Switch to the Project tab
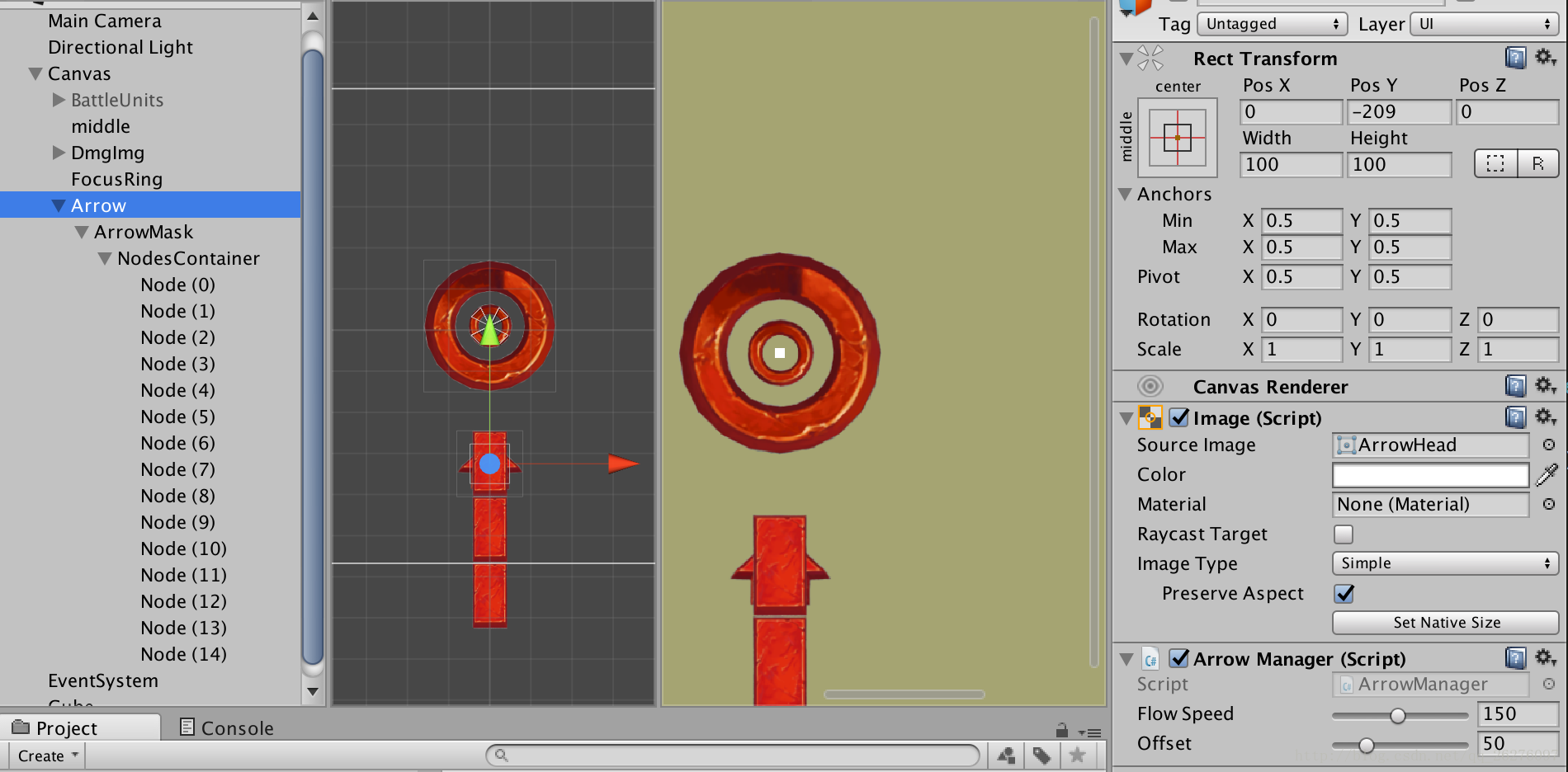The image size is (1568, 772). (x=81, y=727)
